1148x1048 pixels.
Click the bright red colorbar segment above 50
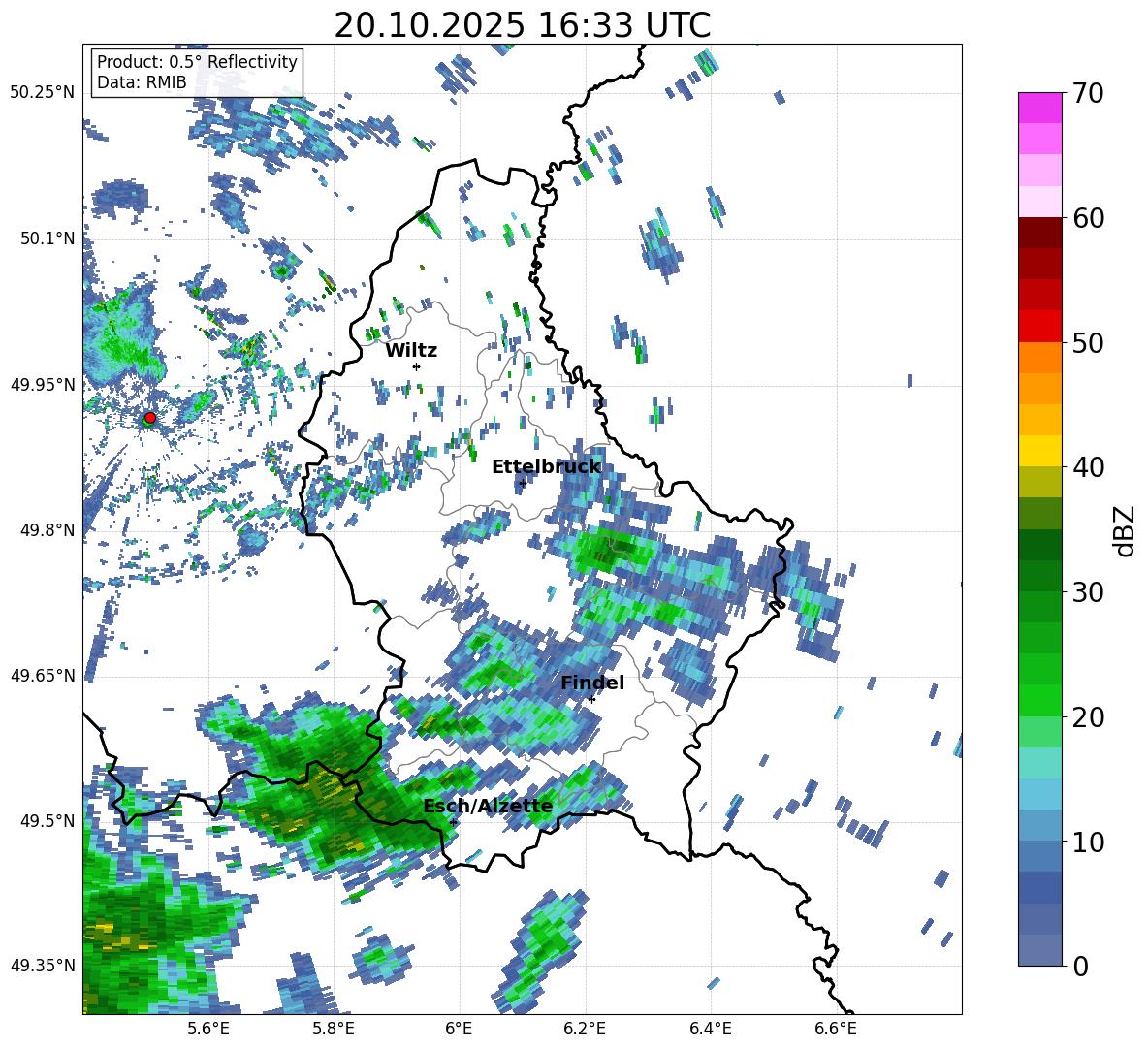[x=1039, y=327]
